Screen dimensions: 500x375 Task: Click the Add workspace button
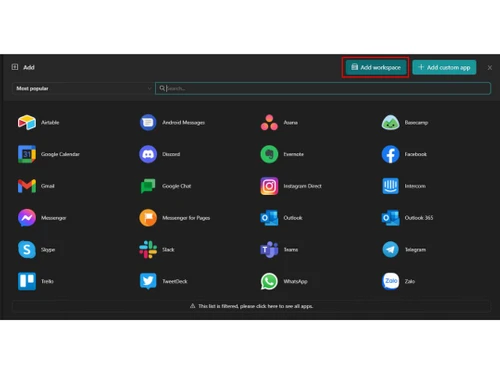click(376, 67)
